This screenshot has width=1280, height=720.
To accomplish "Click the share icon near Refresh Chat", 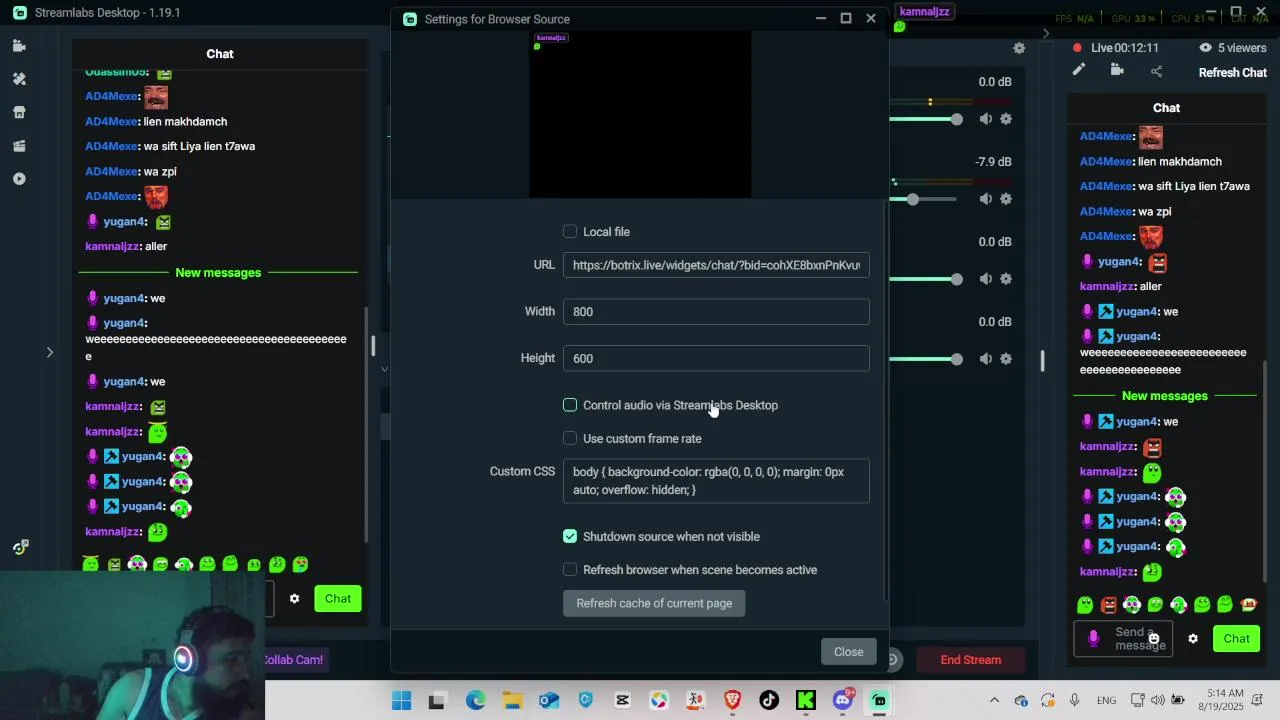I will [1157, 71].
